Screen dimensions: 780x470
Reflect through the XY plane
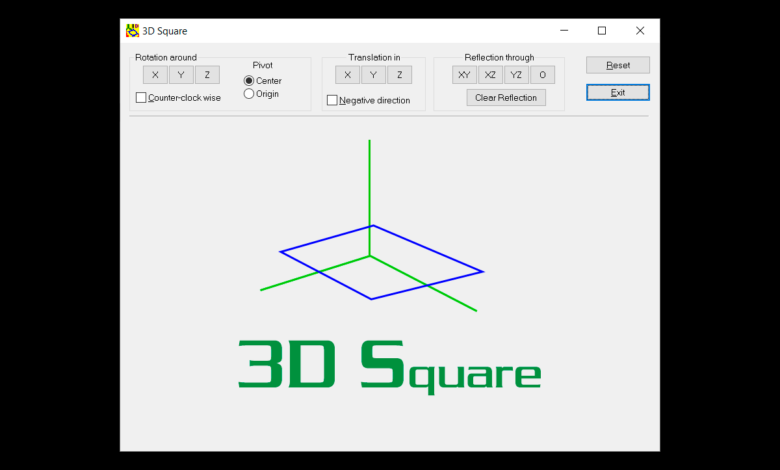click(464, 75)
